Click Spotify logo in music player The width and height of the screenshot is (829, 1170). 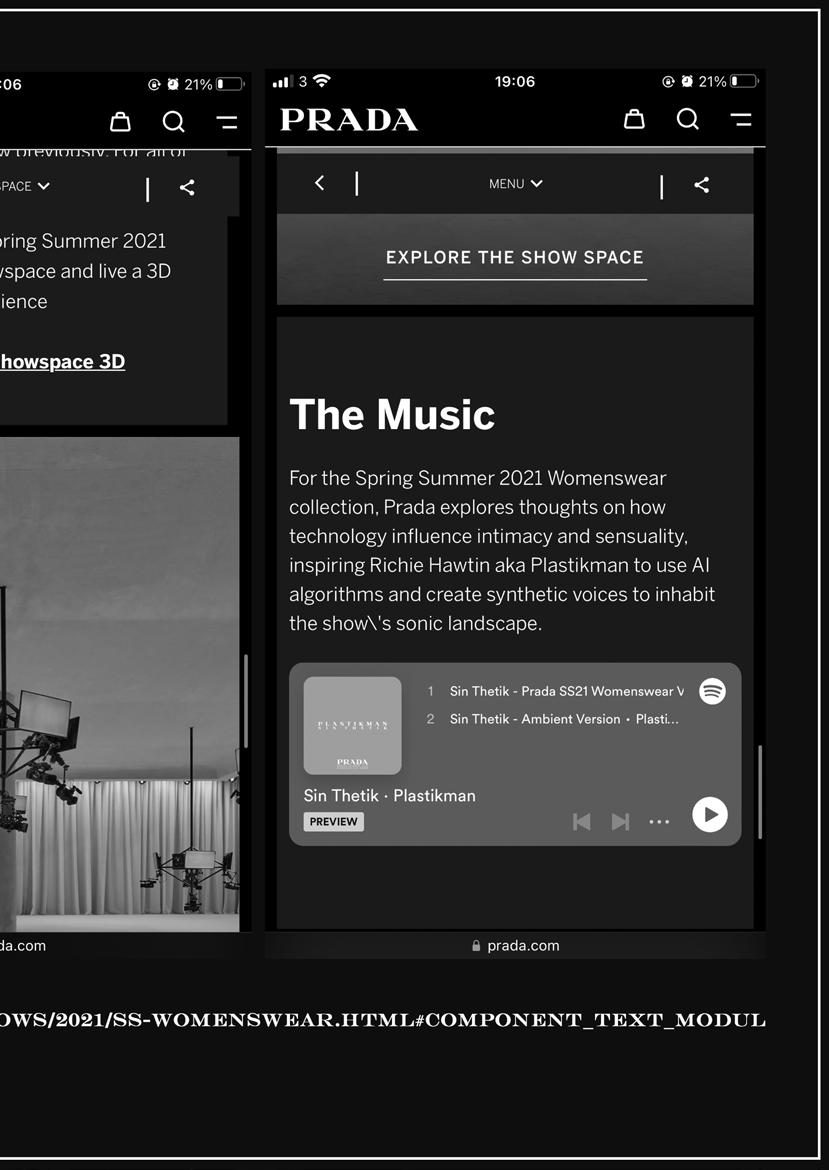(712, 691)
